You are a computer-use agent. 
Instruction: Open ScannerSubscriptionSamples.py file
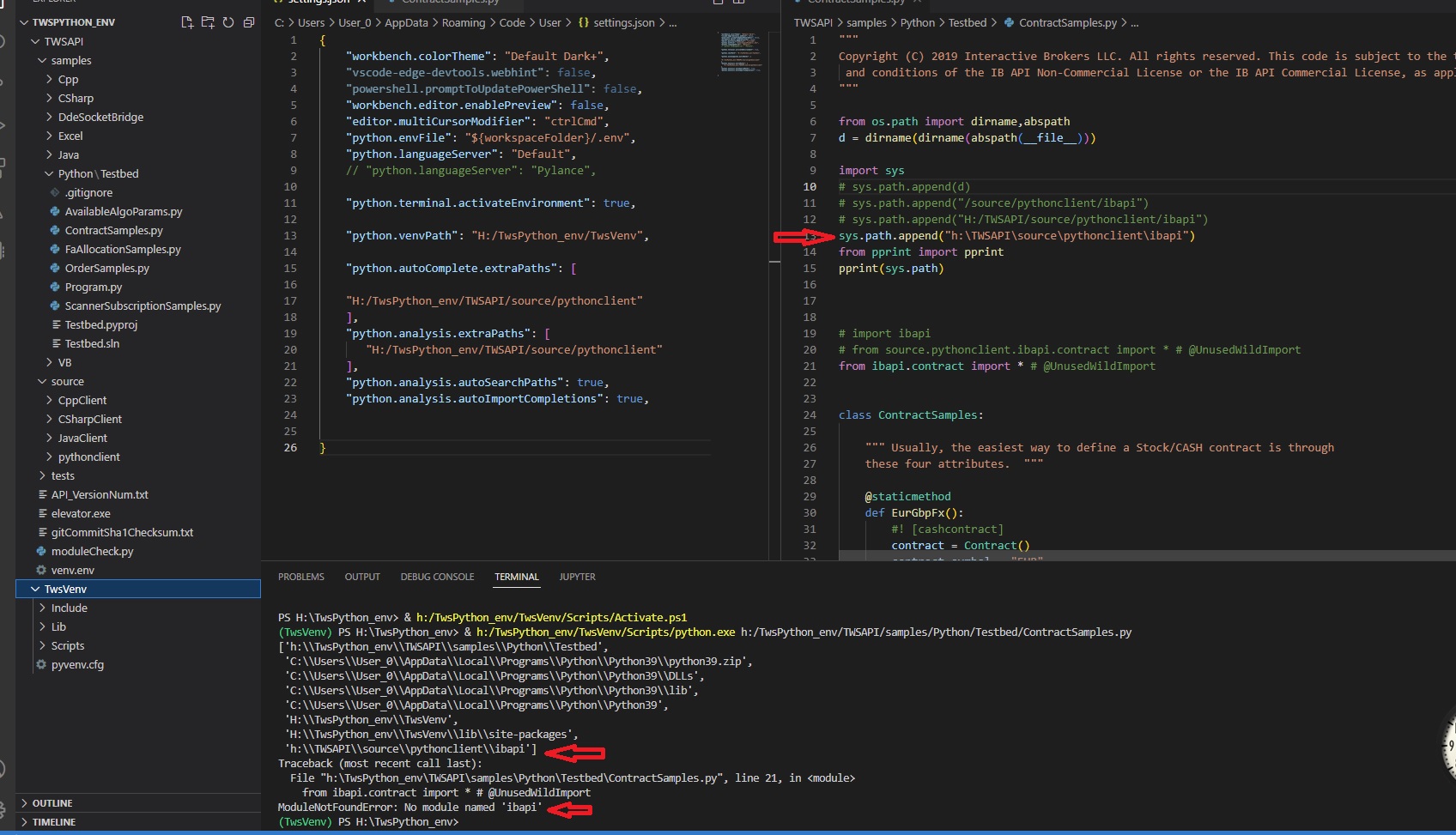click(143, 306)
